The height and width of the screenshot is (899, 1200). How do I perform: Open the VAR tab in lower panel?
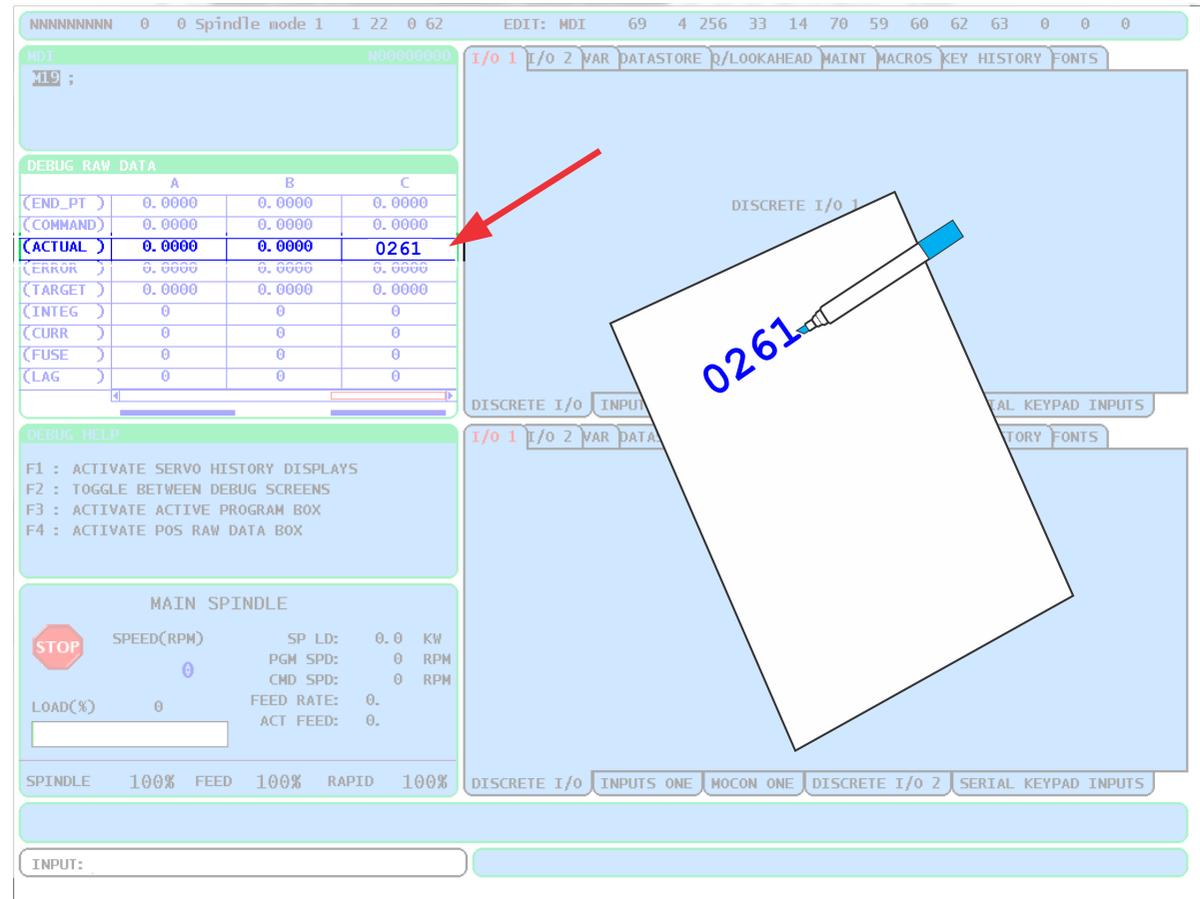click(596, 437)
